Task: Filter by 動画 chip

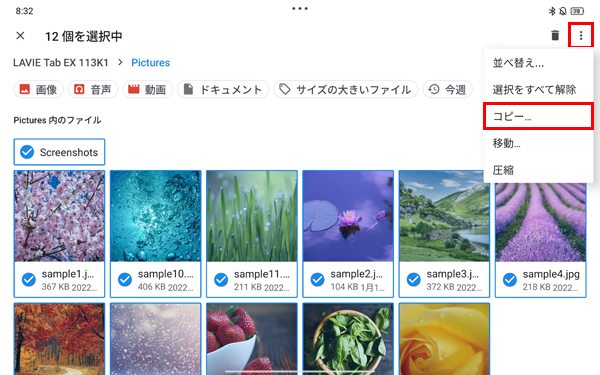Action: (x=148, y=90)
